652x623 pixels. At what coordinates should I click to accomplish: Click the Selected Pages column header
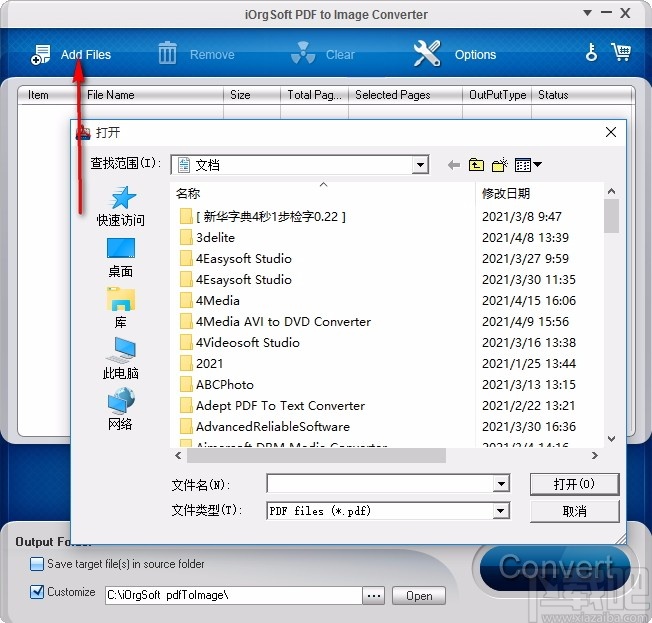405,95
